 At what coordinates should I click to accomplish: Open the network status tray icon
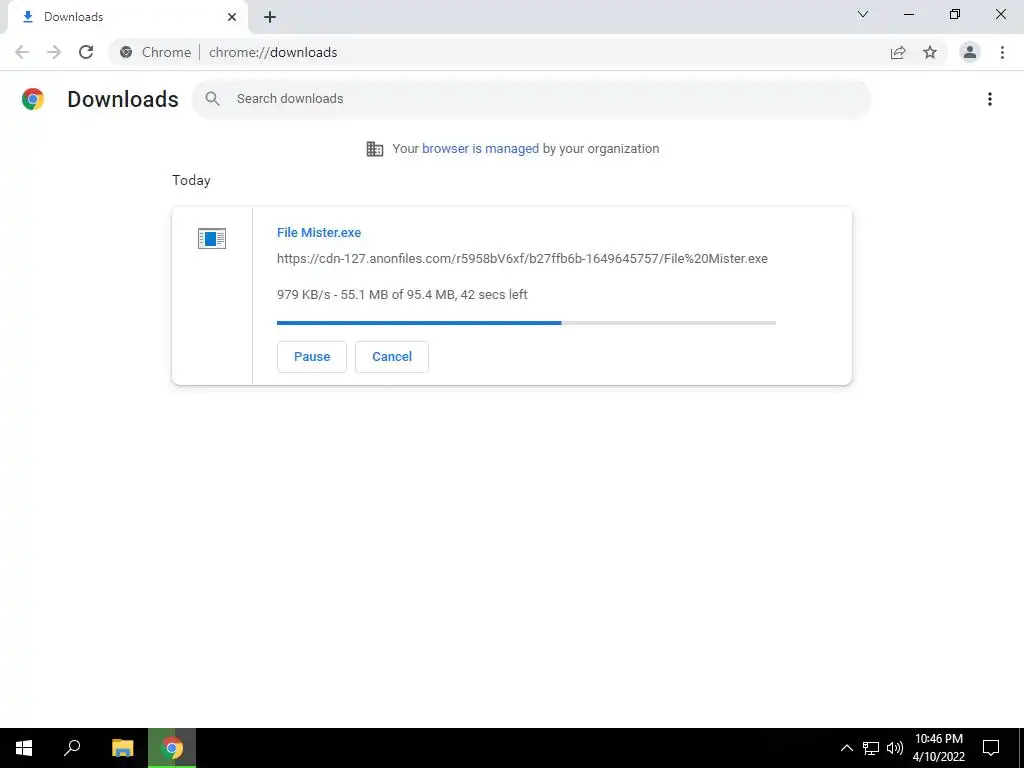pyautogui.click(x=871, y=748)
